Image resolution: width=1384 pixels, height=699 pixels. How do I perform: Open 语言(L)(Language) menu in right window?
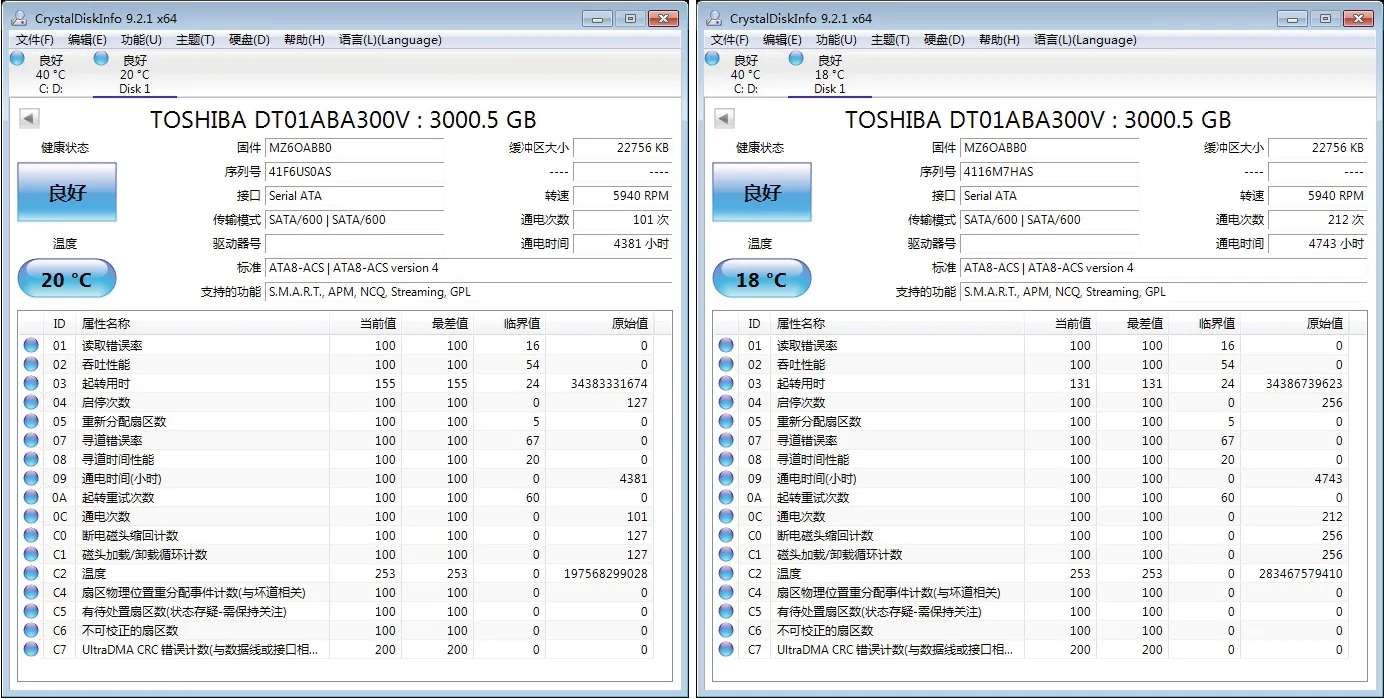point(1084,40)
